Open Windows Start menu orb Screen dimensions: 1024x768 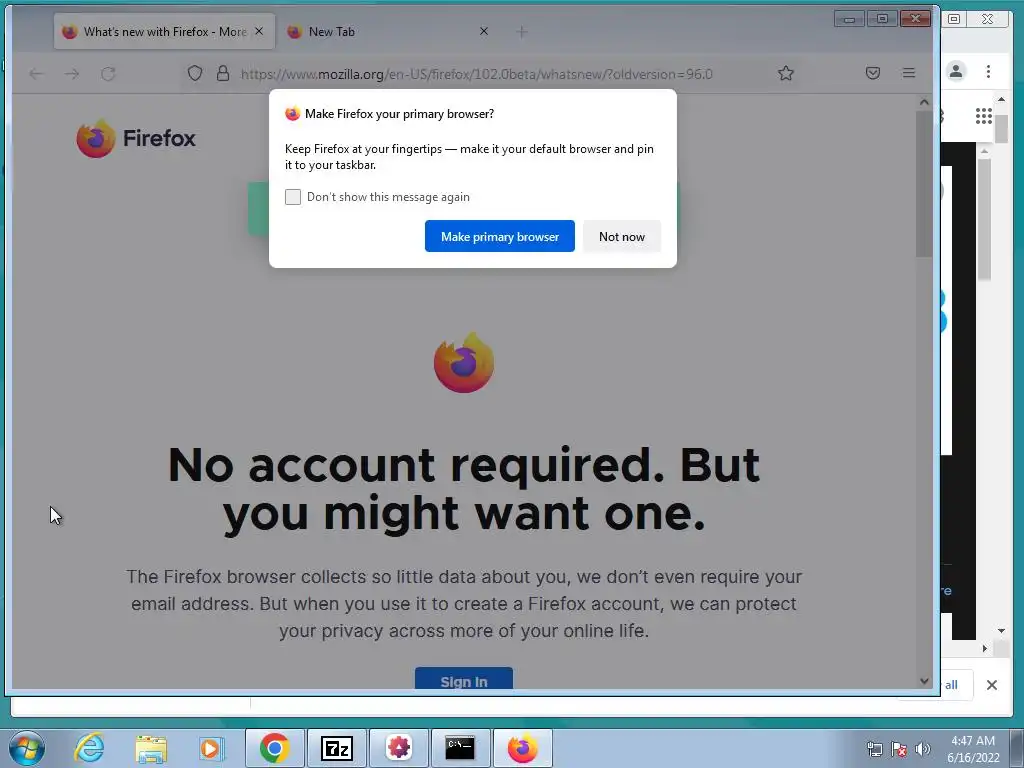click(27, 748)
